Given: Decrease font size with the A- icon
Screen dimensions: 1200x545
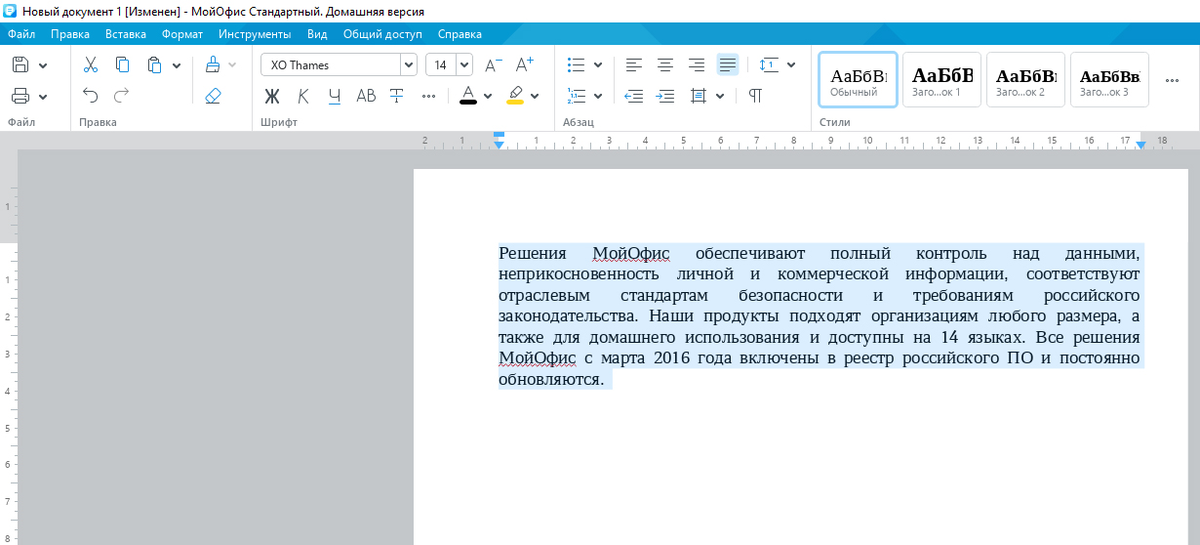Looking at the screenshot, I should coord(493,65).
